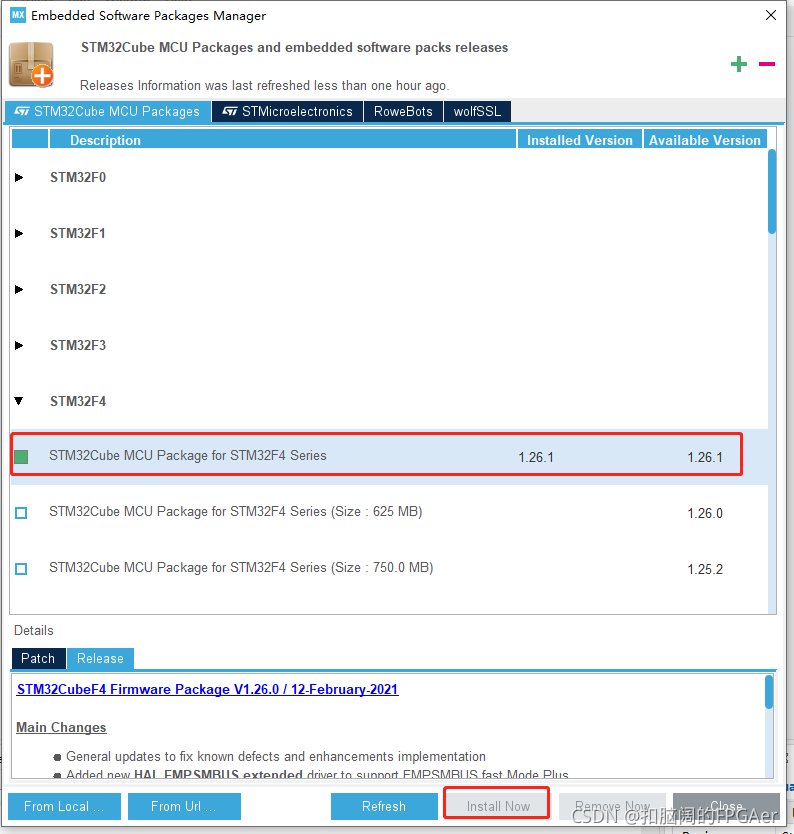Click the MX application logo icon
The width and height of the screenshot is (794, 834).
point(18,15)
